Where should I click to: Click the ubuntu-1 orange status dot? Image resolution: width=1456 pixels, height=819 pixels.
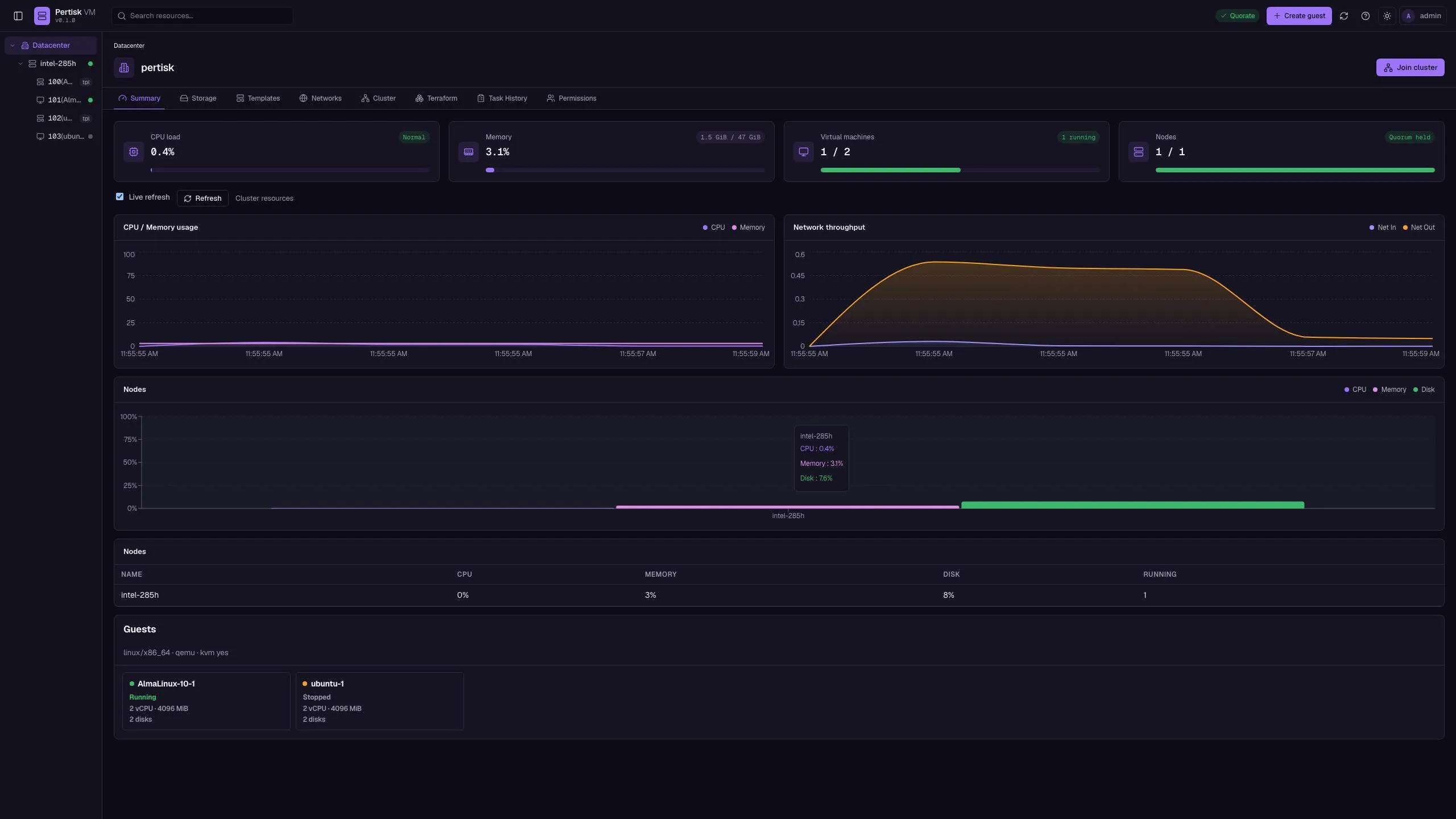305,684
